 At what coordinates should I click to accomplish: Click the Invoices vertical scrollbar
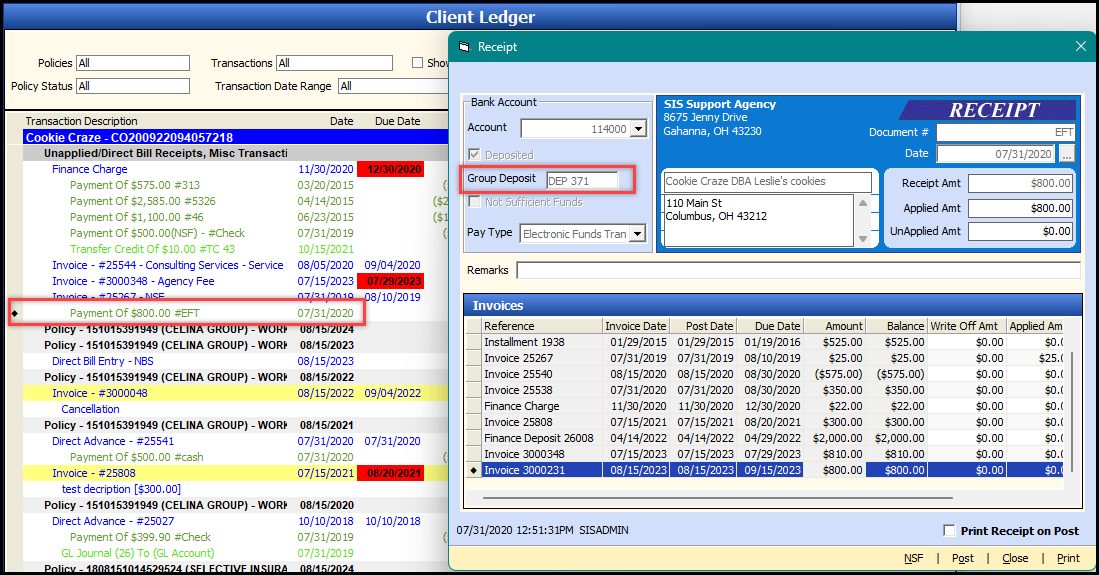(x=1072, y=411)
